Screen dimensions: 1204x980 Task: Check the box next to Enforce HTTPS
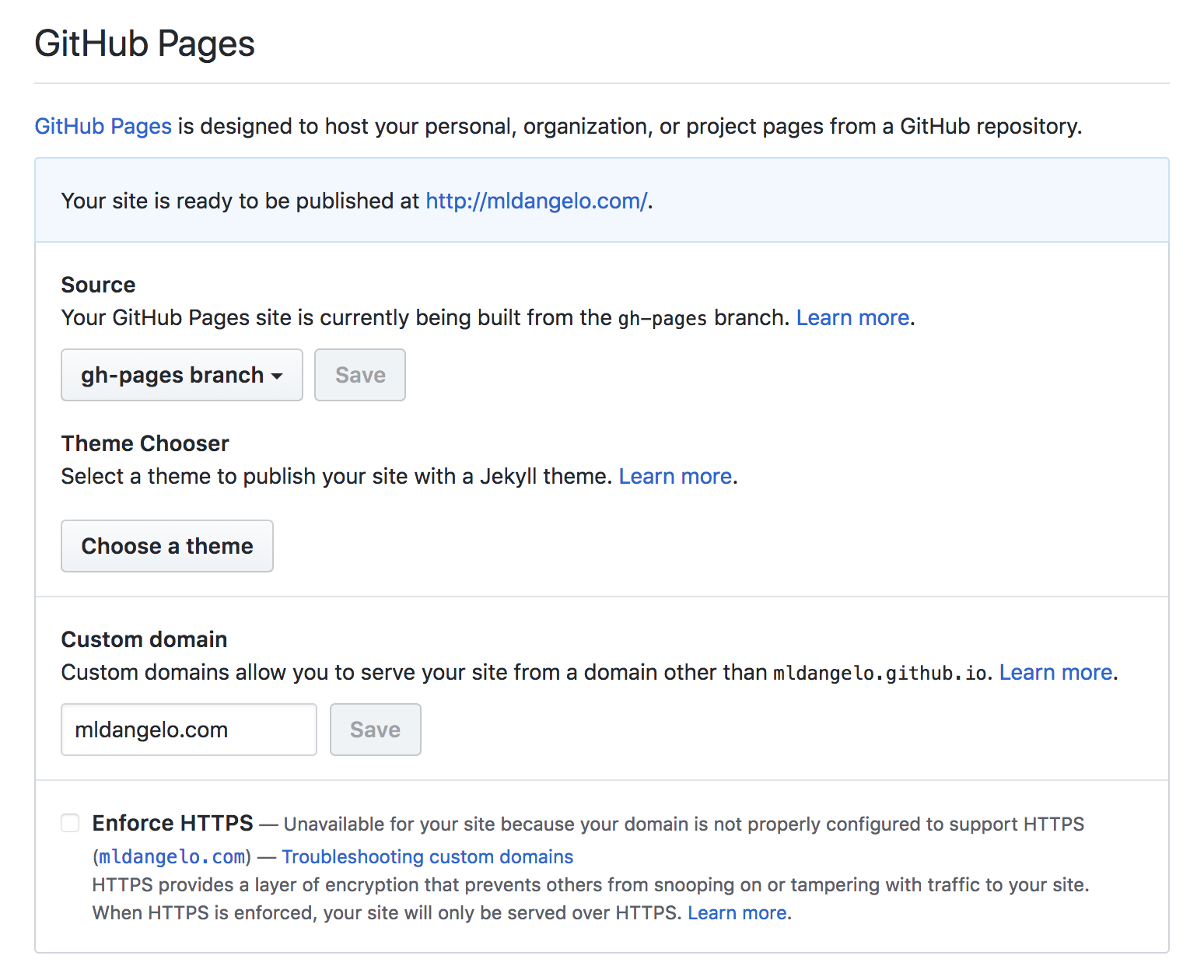69,822
